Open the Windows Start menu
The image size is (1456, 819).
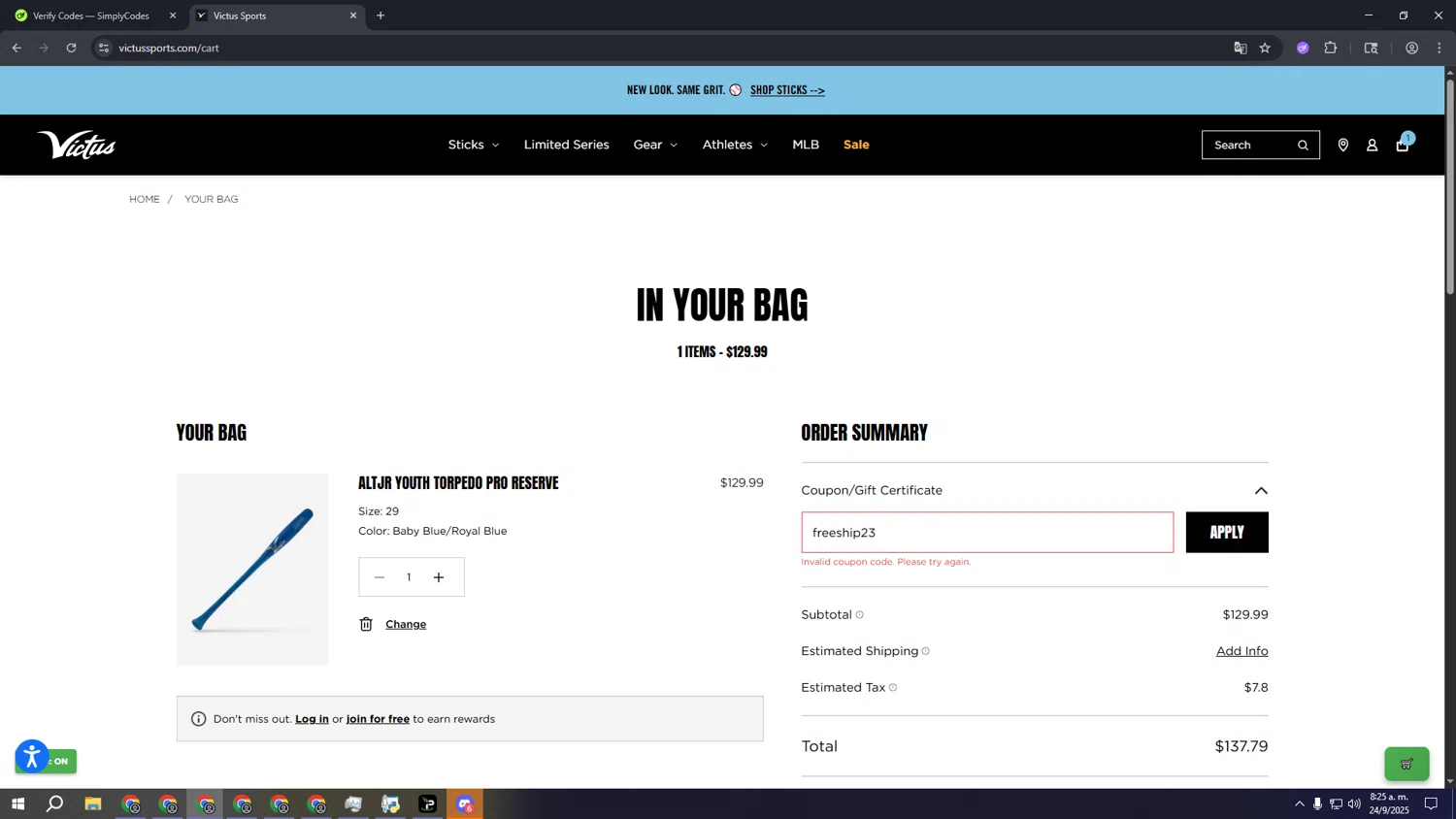[x=17, y=803]
